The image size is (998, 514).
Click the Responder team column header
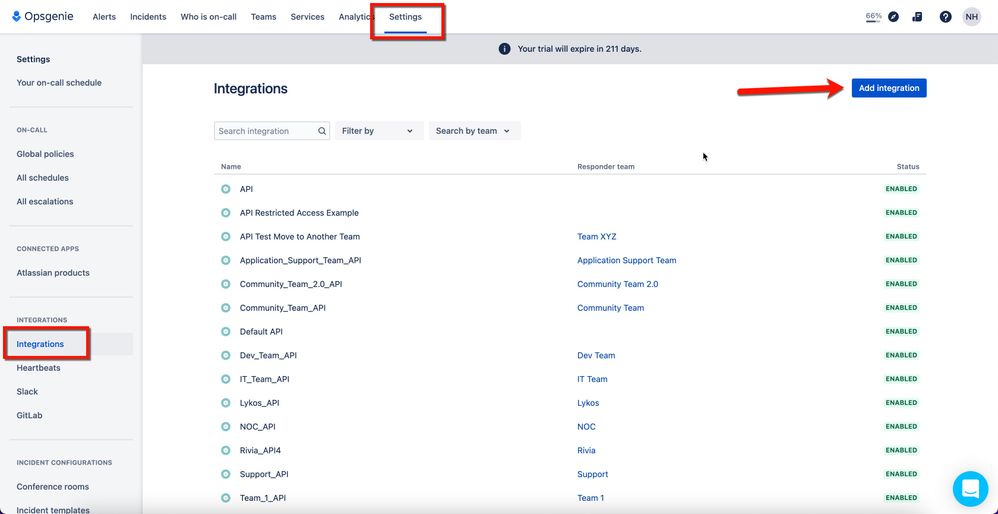(606, 167)
